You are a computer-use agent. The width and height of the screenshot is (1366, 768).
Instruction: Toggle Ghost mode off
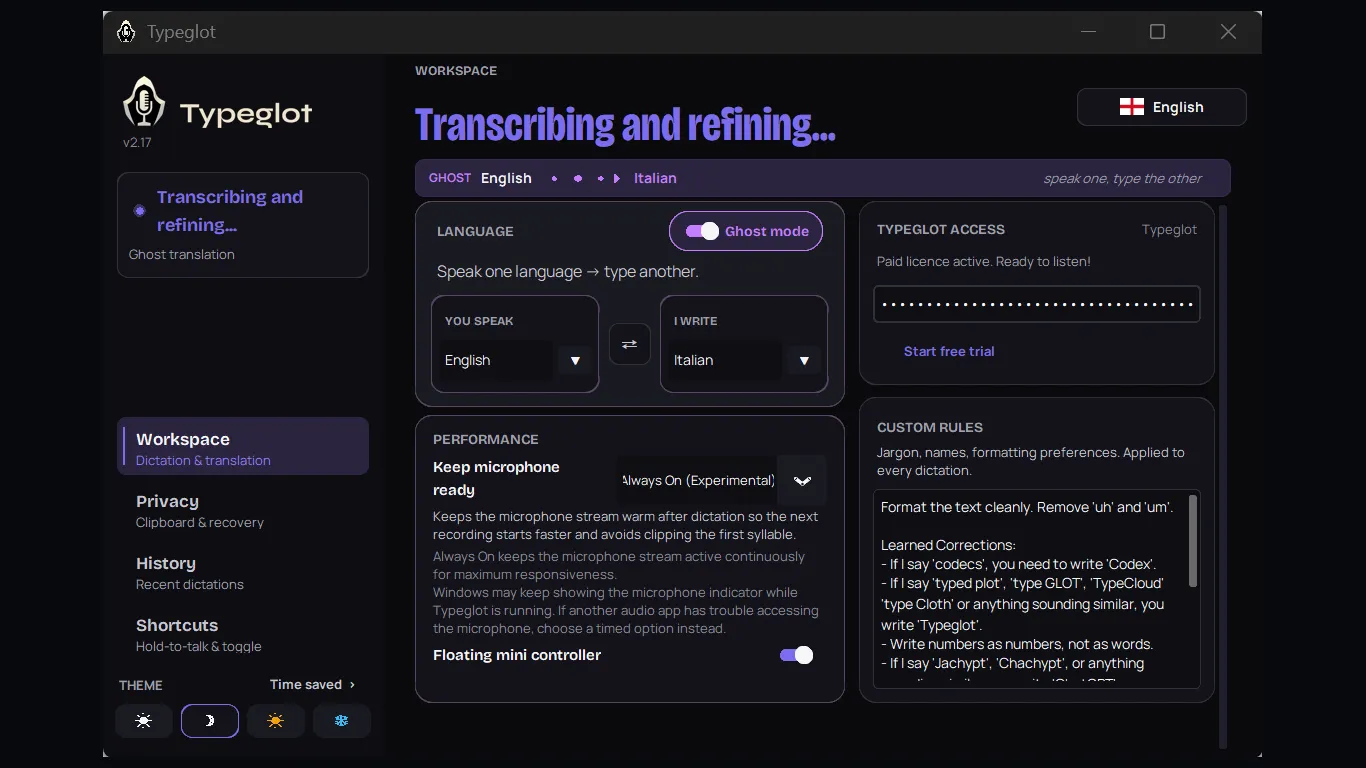coord(746,231)
